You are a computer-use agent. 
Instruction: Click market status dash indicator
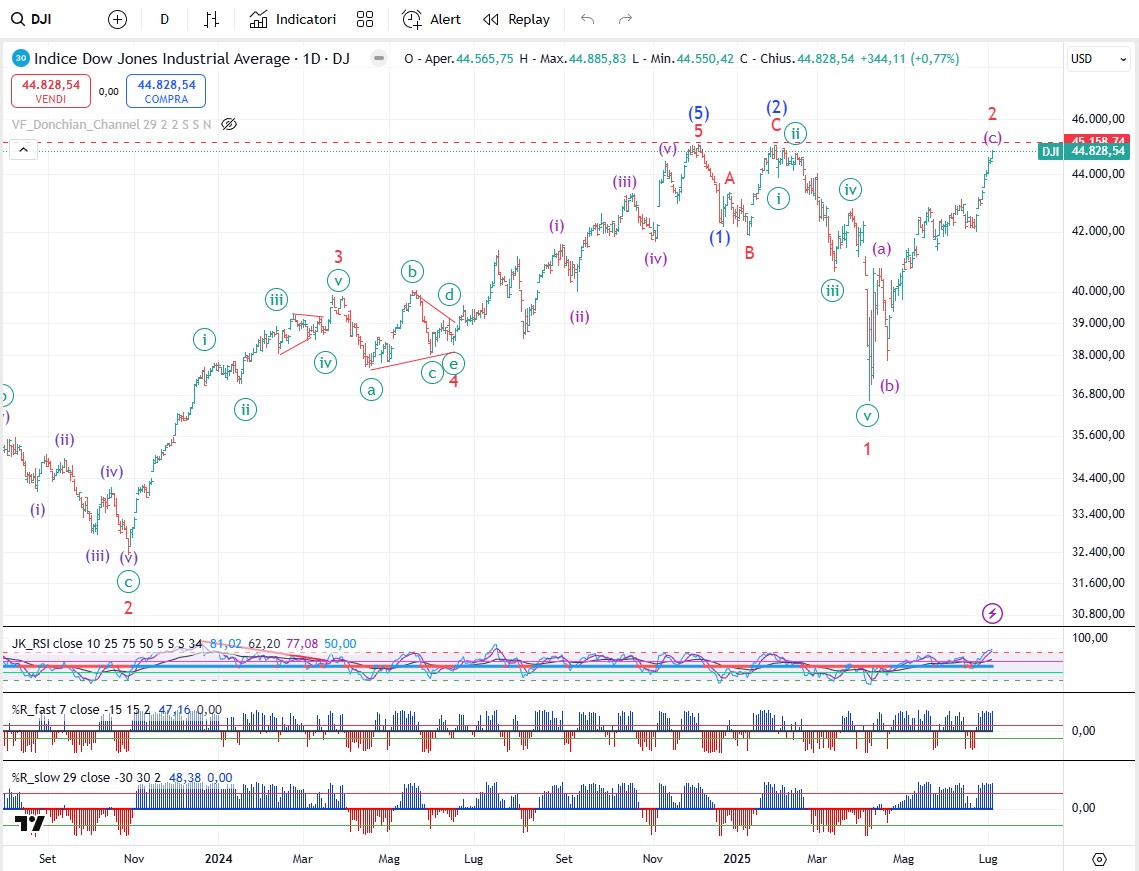click(378, 58)
